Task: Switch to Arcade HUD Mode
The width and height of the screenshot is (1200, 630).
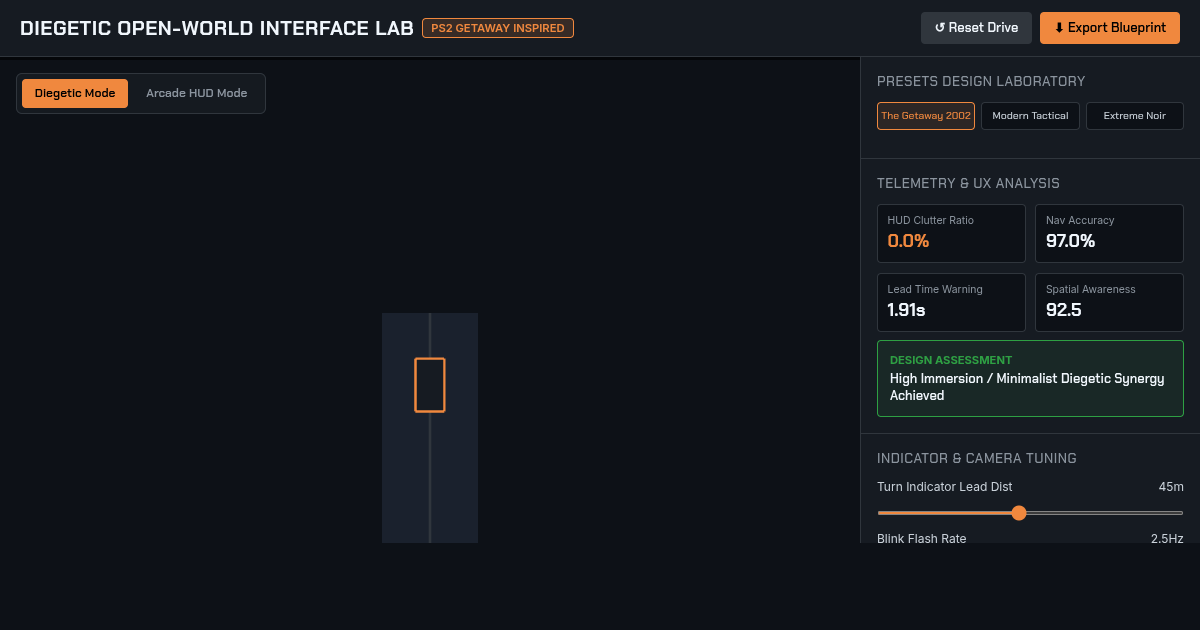Action: (x=196, y=93)
